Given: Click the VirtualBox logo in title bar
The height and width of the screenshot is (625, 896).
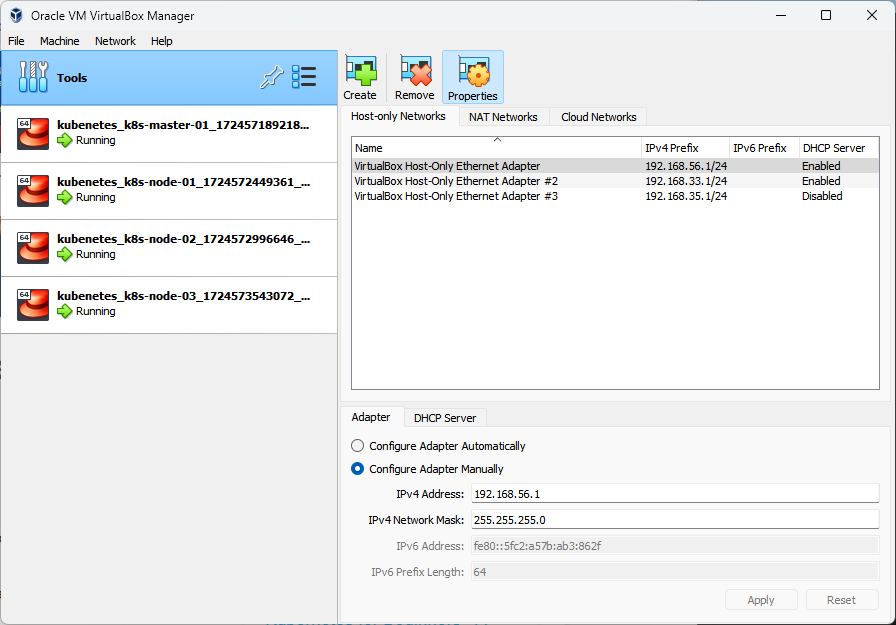Looking at the screenshot, I should 16,15.
